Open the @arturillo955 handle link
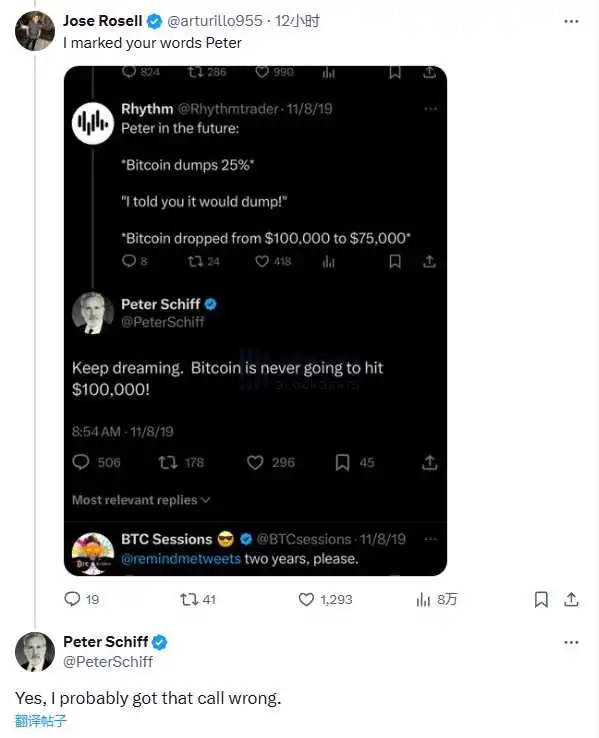Screen dimensions: 599x738 215,21
